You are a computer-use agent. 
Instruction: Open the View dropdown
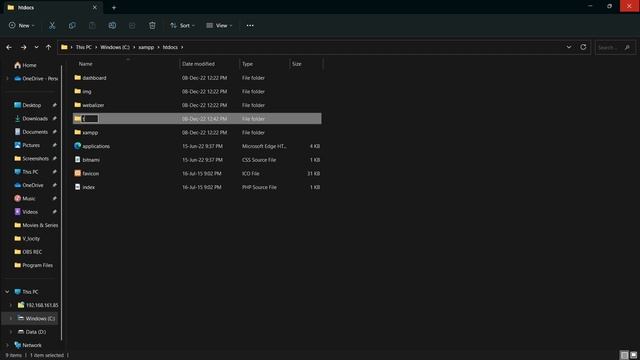click(x=219, y=25)
